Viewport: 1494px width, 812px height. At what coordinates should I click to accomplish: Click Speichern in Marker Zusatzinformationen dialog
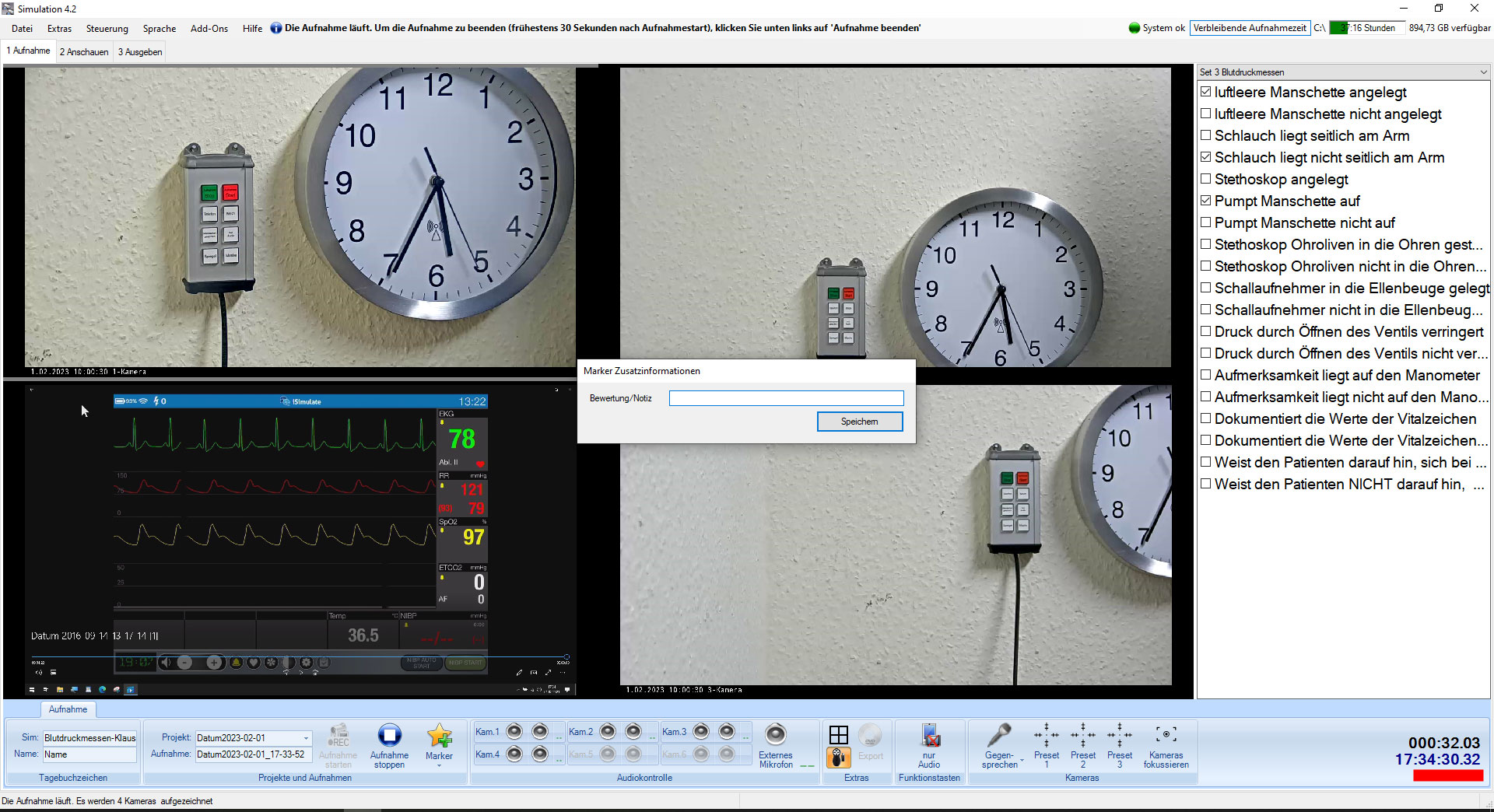(860, 422)
